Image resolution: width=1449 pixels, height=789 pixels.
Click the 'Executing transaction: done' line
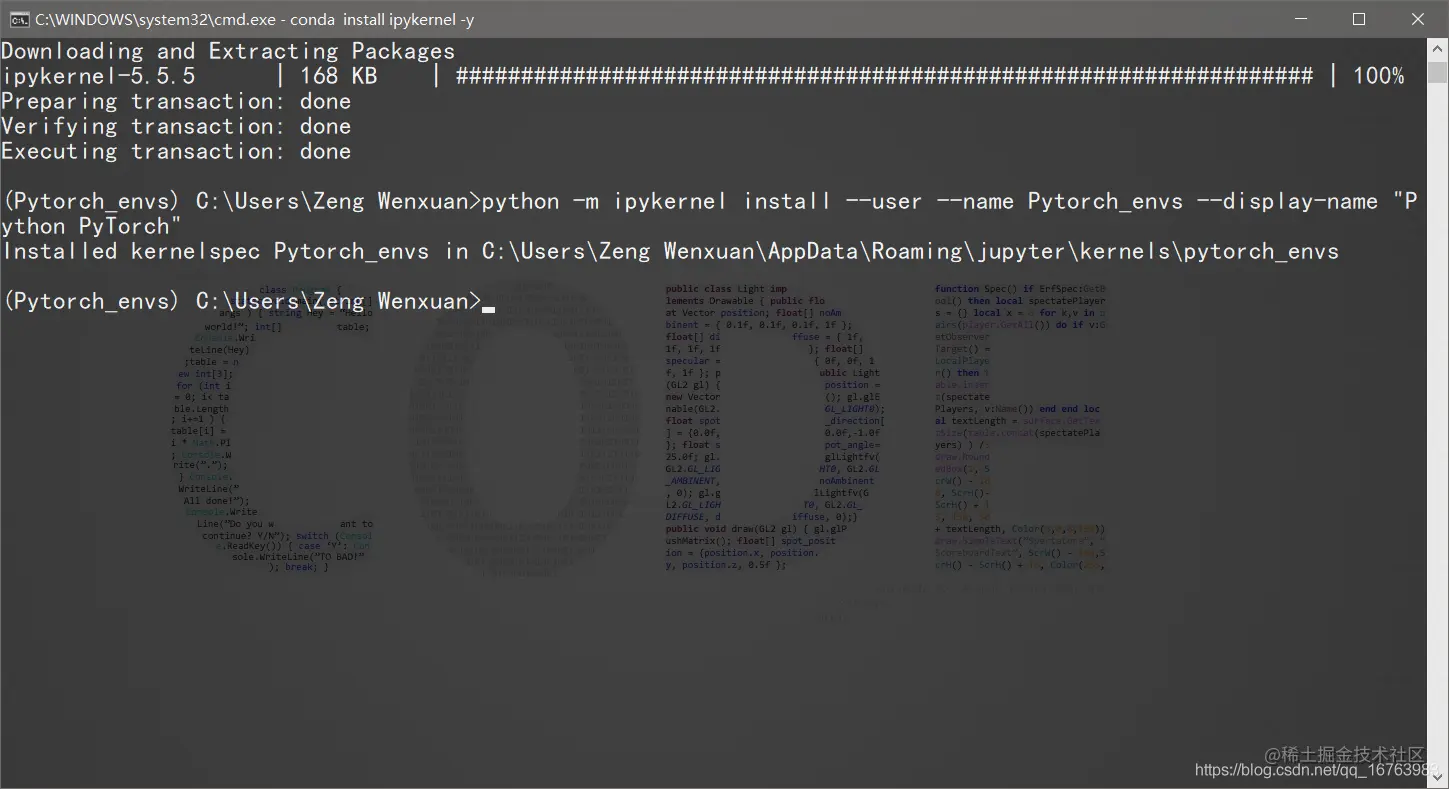[x=176, y=151]
